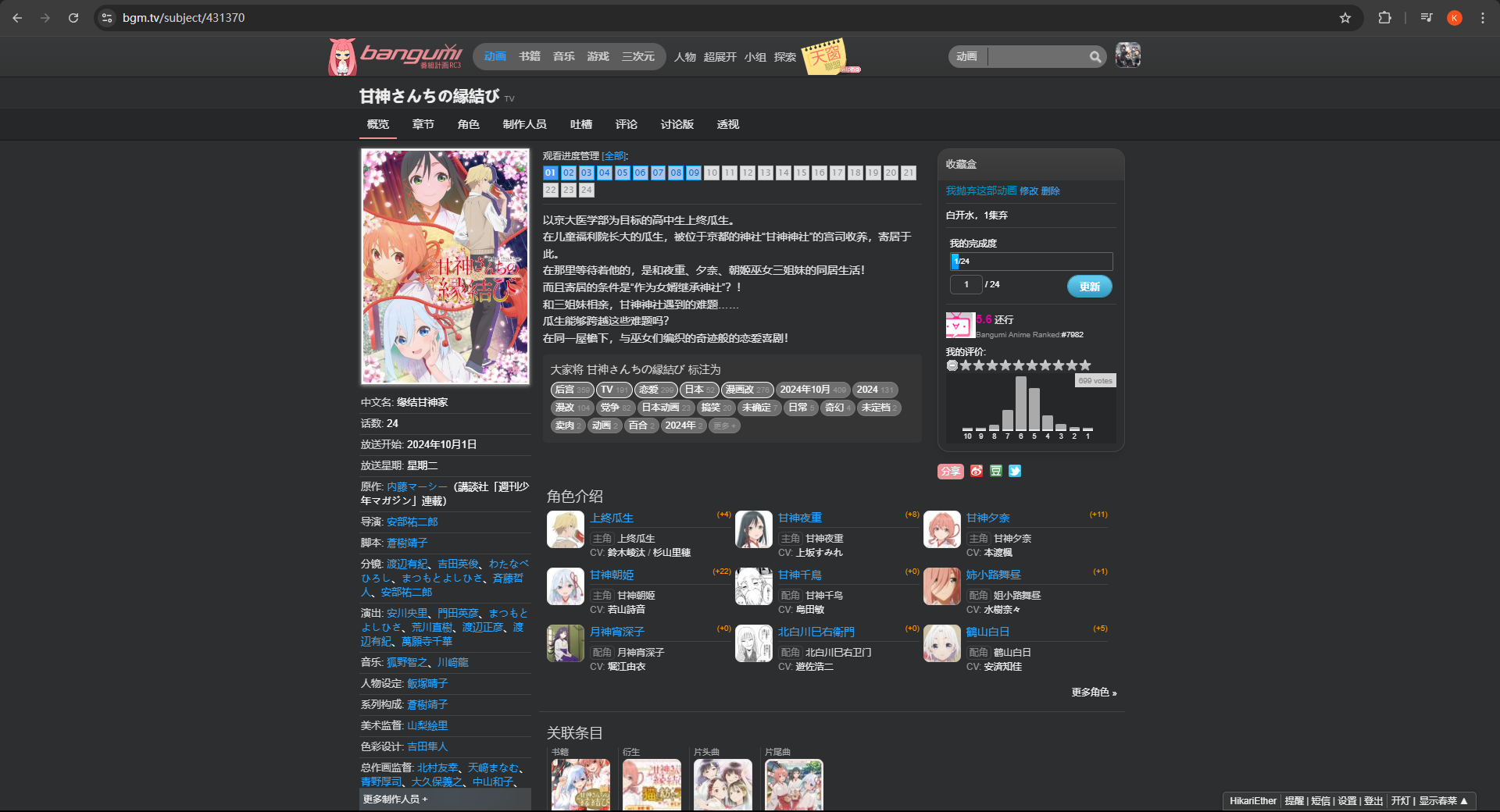Show more characters via 更多角色 »

(1094, 693)
